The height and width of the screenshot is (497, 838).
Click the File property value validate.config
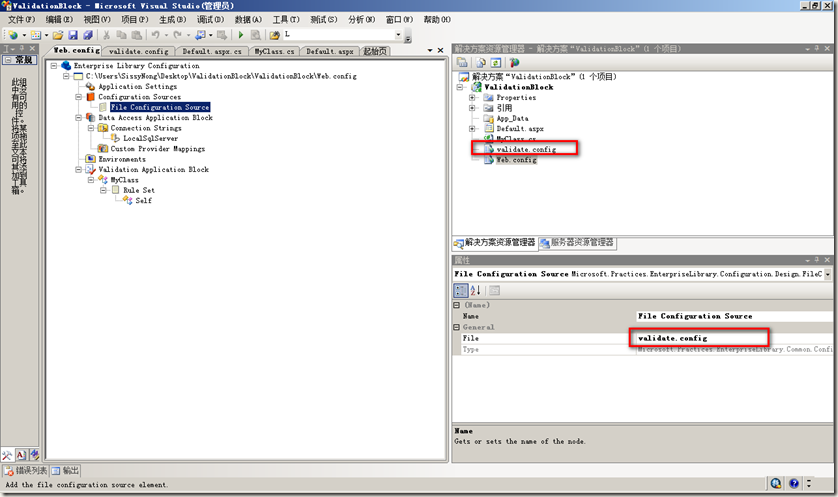coord(735,338)
